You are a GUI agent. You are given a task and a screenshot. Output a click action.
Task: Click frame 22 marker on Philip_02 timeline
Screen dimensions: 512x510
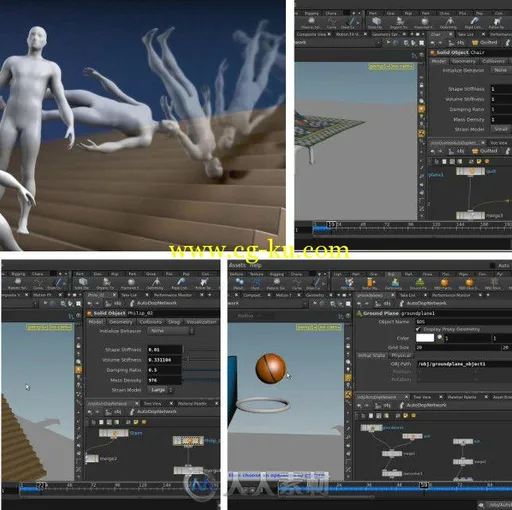(41, 485)
